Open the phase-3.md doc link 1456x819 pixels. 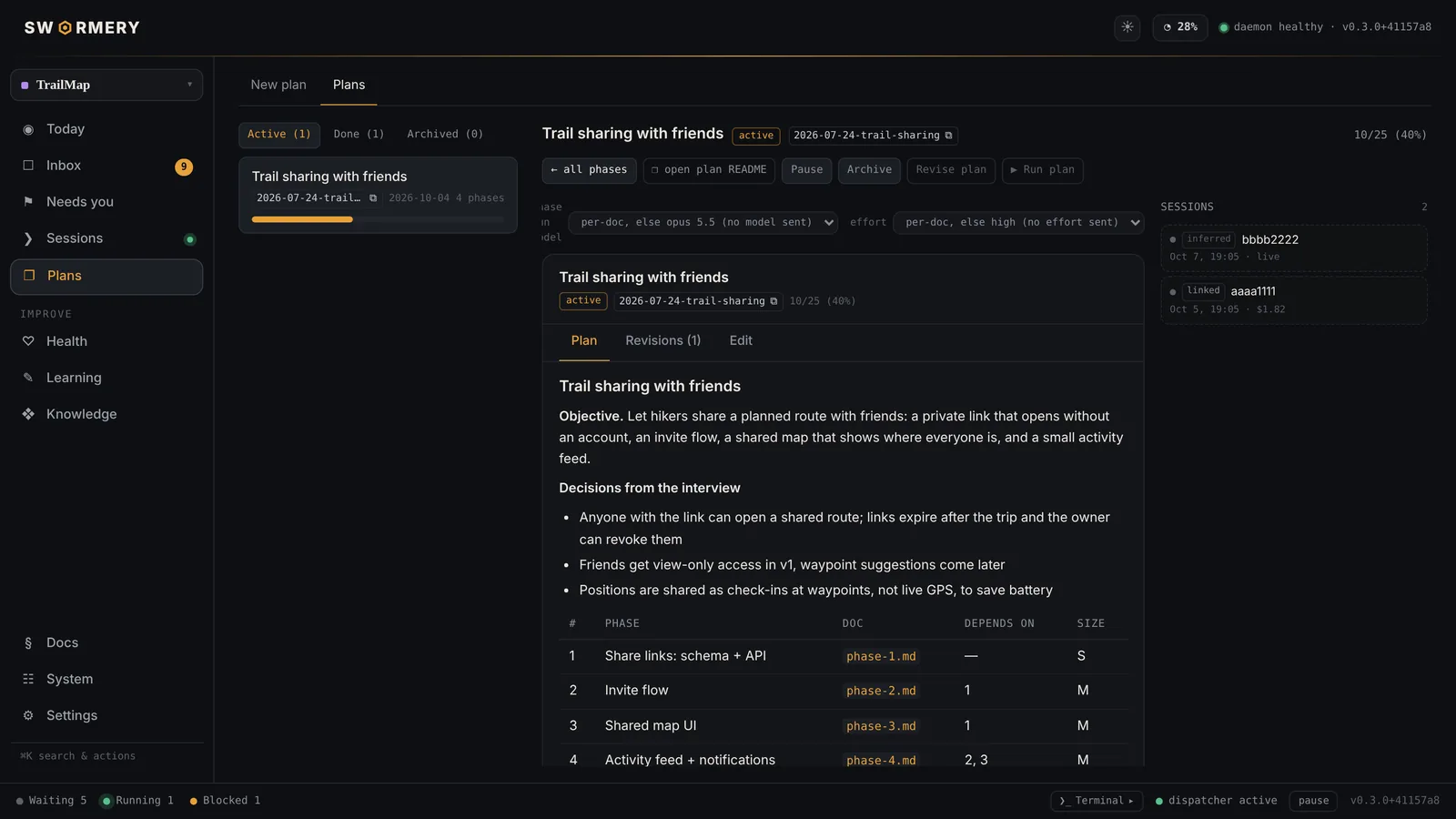point(881,727)
